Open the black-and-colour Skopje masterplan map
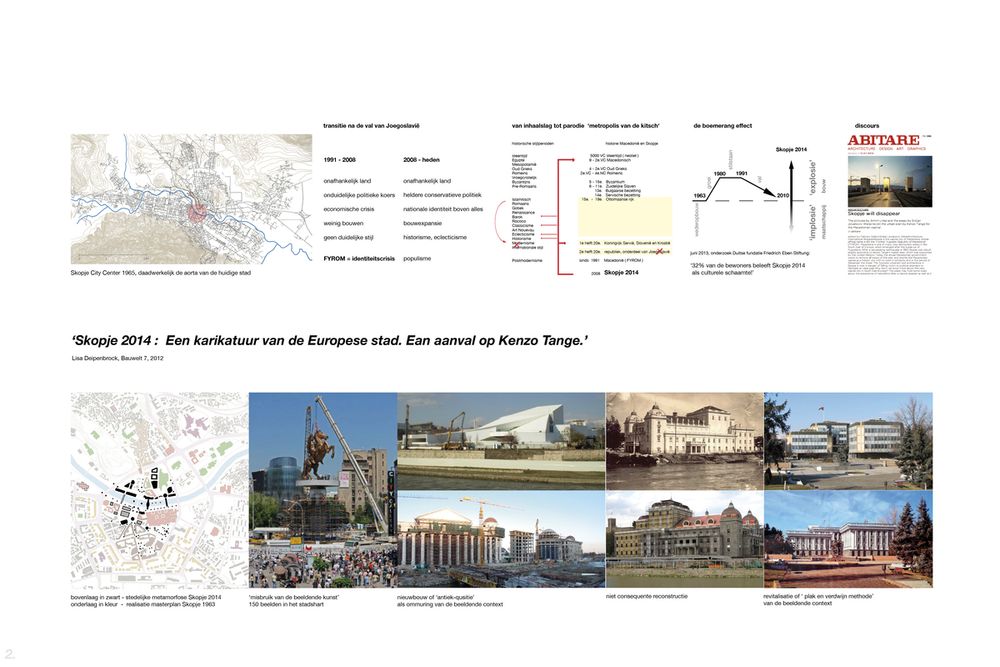 pos(159,490)
